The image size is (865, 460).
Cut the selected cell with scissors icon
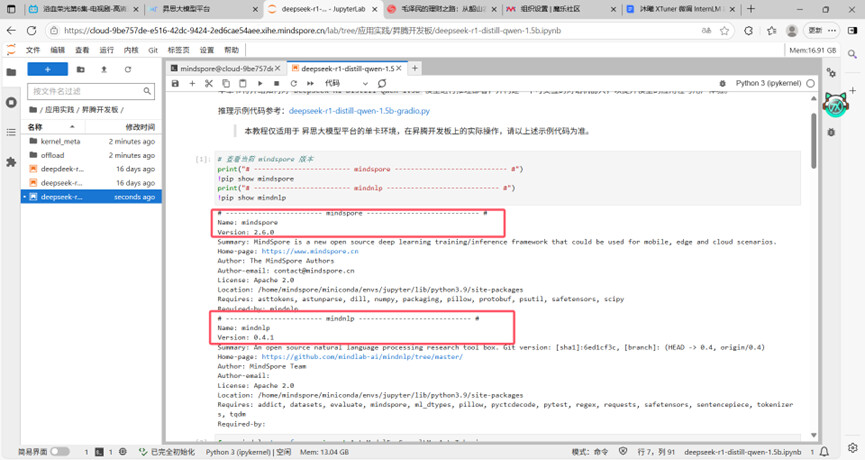(209, 84)
